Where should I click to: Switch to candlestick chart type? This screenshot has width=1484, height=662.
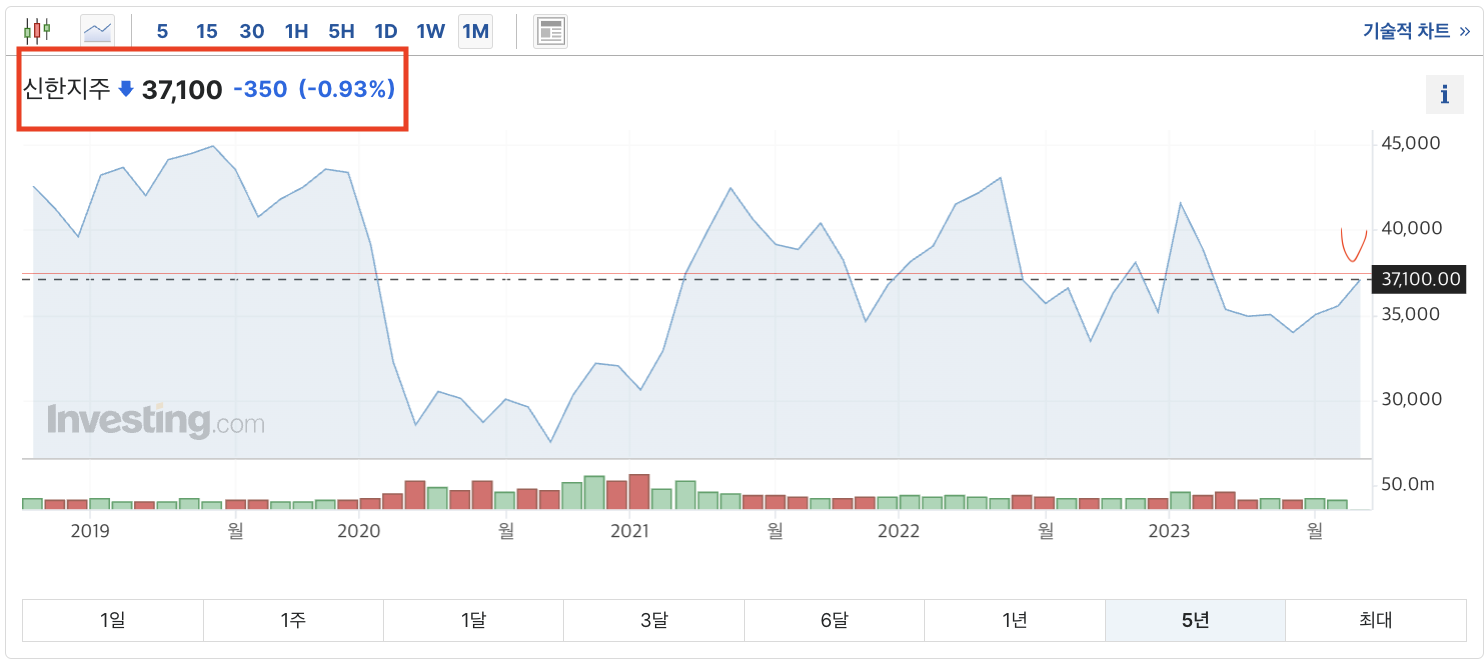point(37,31)
